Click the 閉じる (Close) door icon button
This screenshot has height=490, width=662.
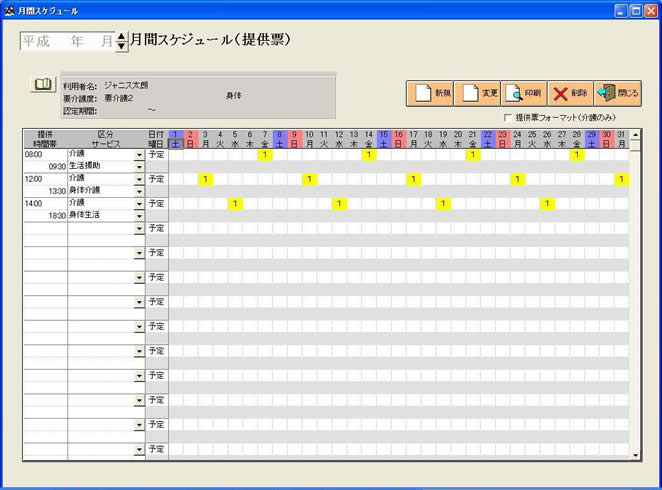point(617,93)
